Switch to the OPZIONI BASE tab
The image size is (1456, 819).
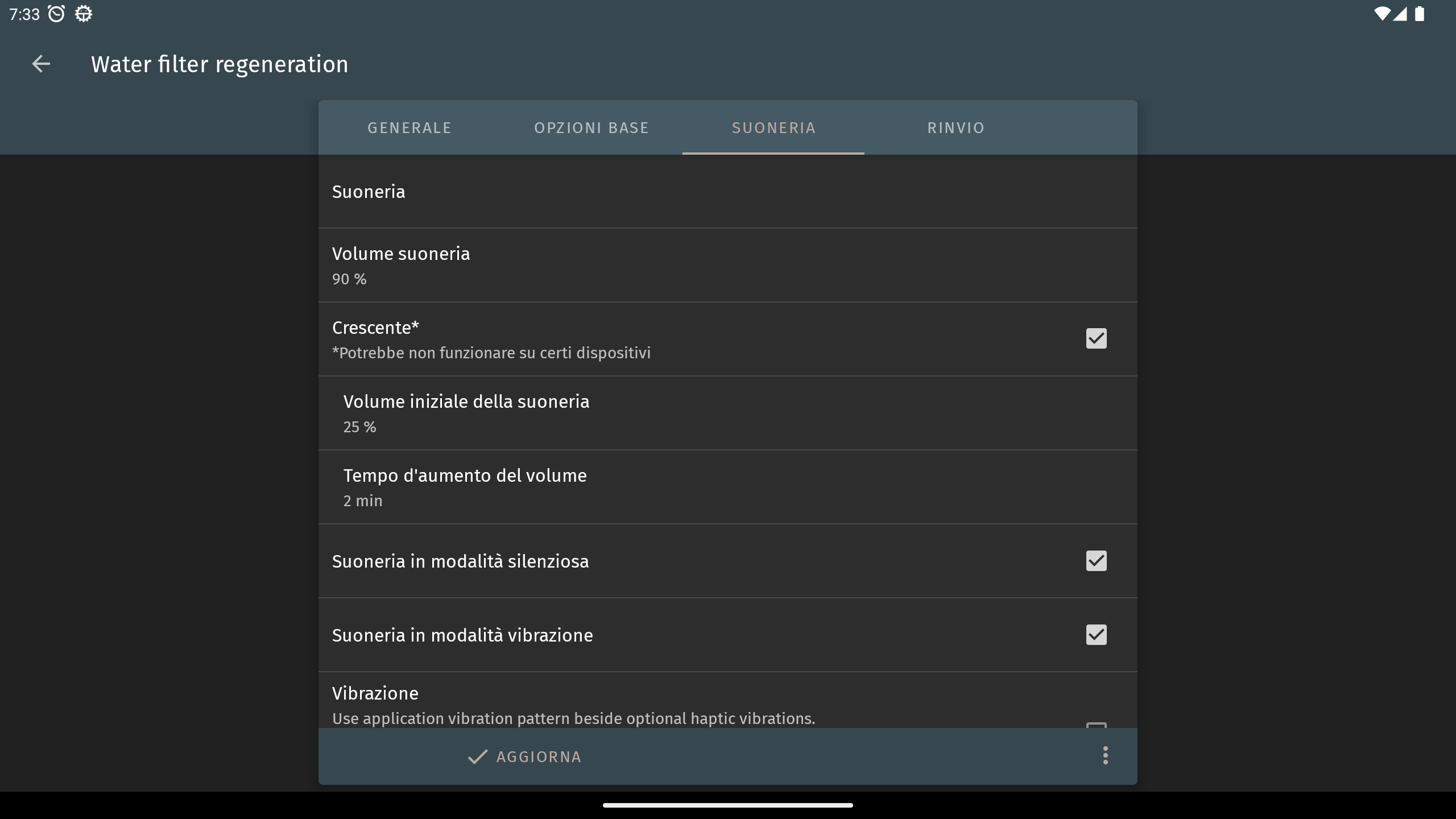coord(591,127)
